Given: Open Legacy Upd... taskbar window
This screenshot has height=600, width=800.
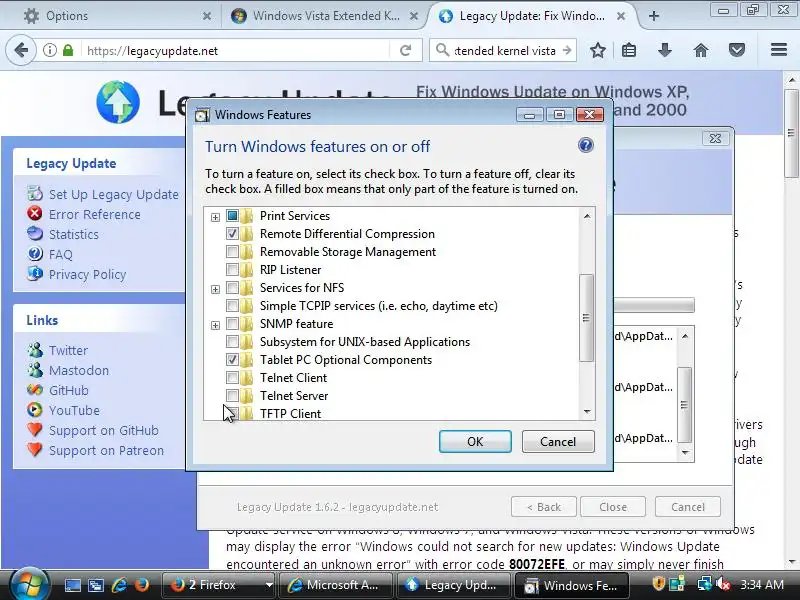Looking at the screenshot, I should 454,585.
